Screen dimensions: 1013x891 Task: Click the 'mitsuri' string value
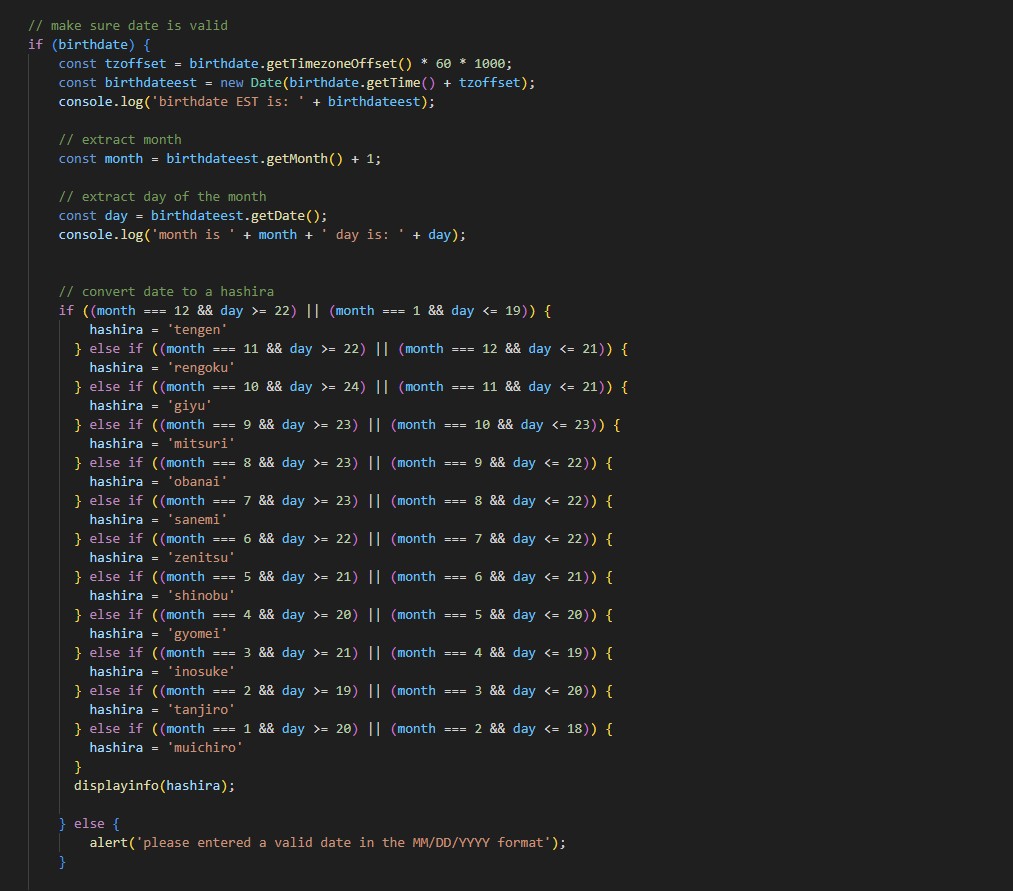202,443
